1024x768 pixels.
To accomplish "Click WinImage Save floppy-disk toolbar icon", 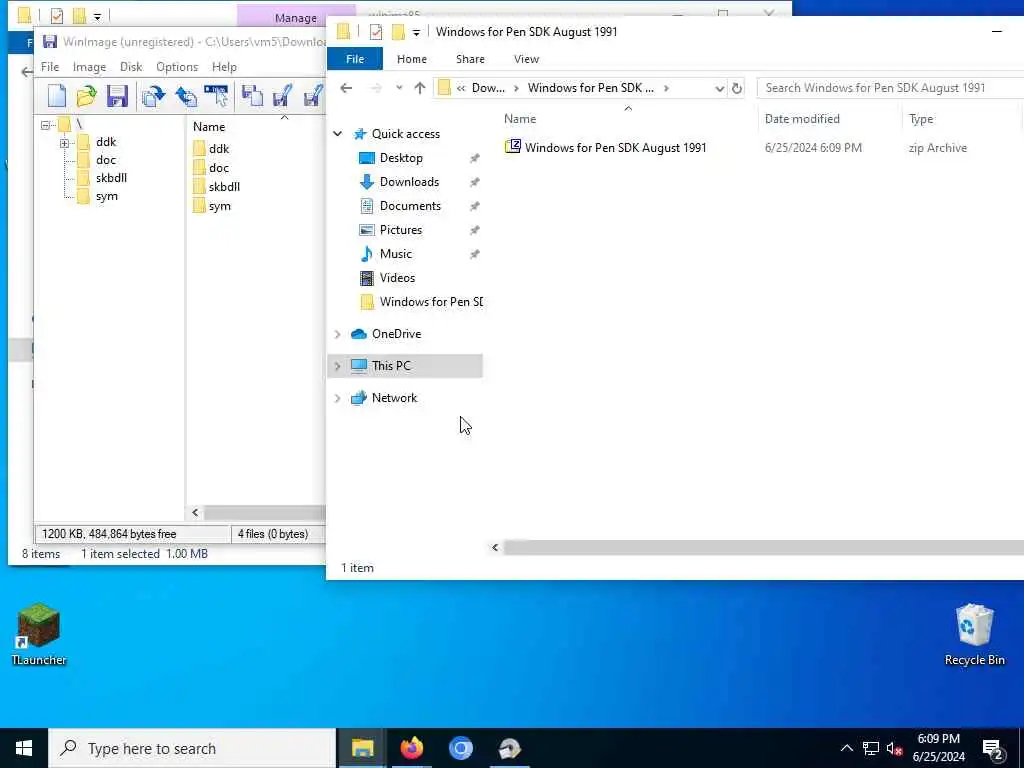I will 117,96.
